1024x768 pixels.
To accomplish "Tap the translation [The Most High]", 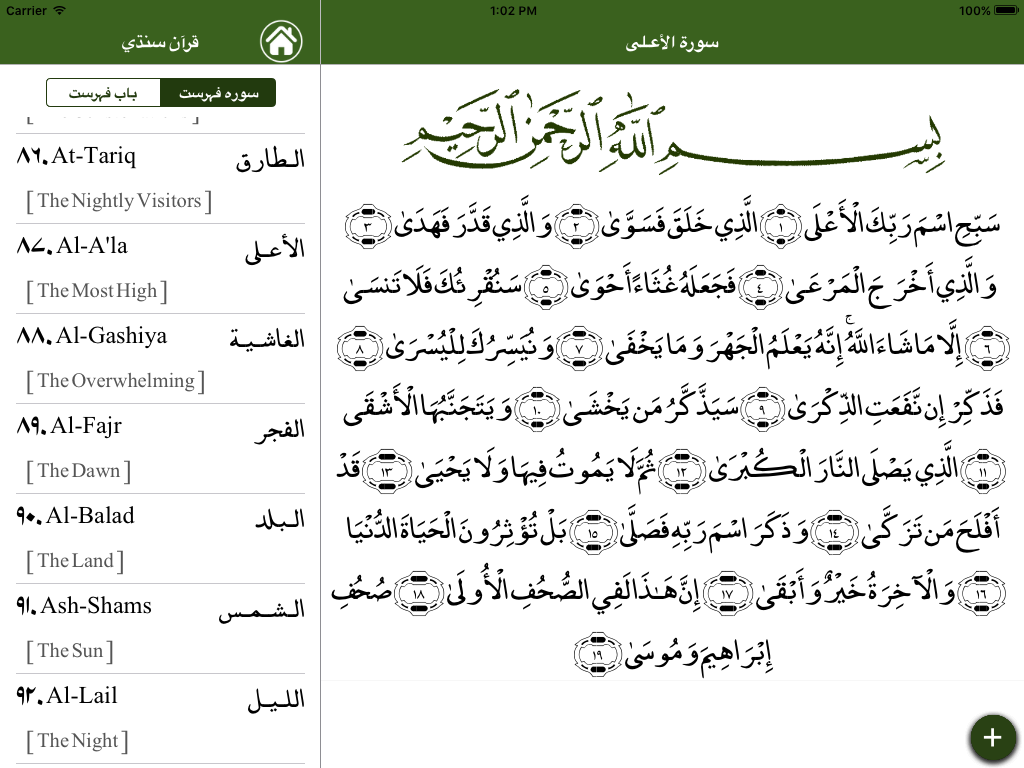I will point(97,291).
